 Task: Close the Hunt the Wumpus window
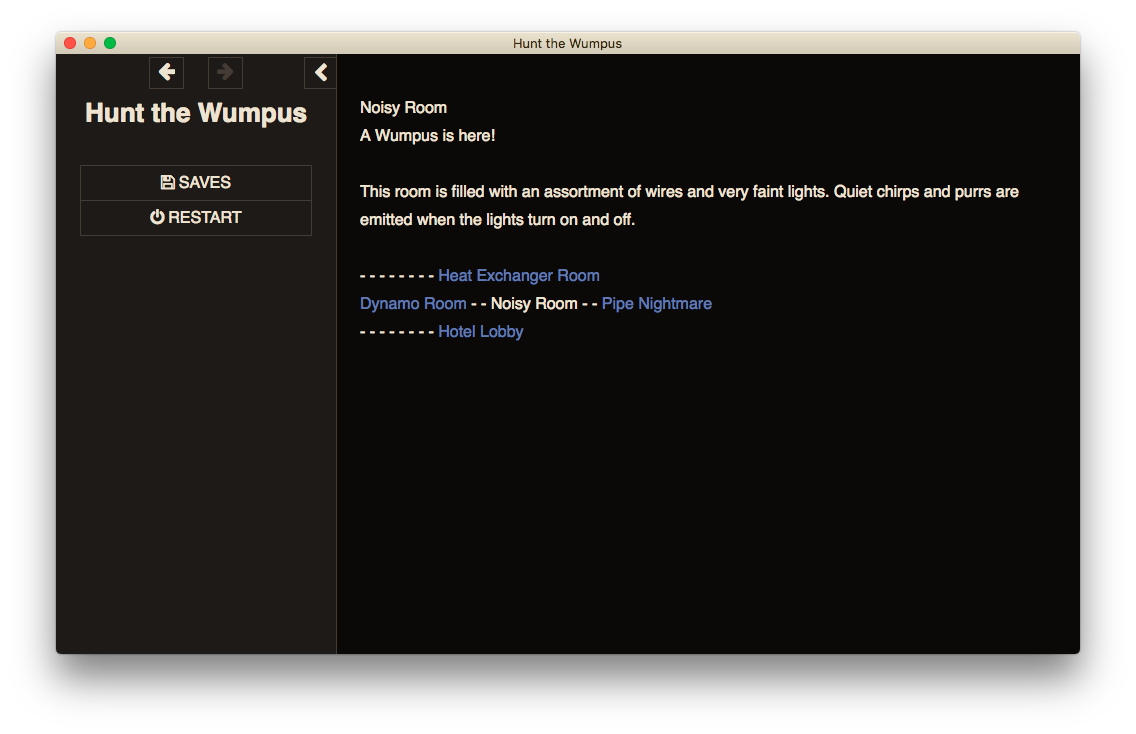point(70,43)
